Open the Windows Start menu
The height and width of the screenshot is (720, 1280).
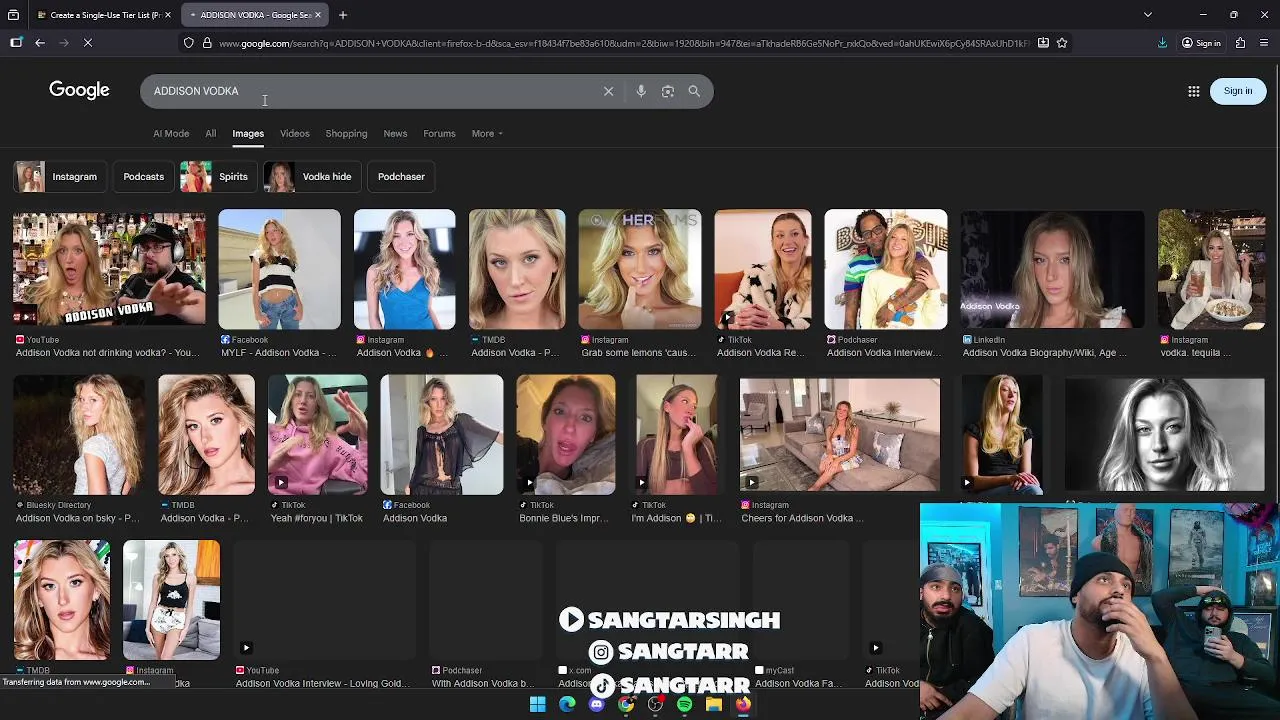click(538, 704)
